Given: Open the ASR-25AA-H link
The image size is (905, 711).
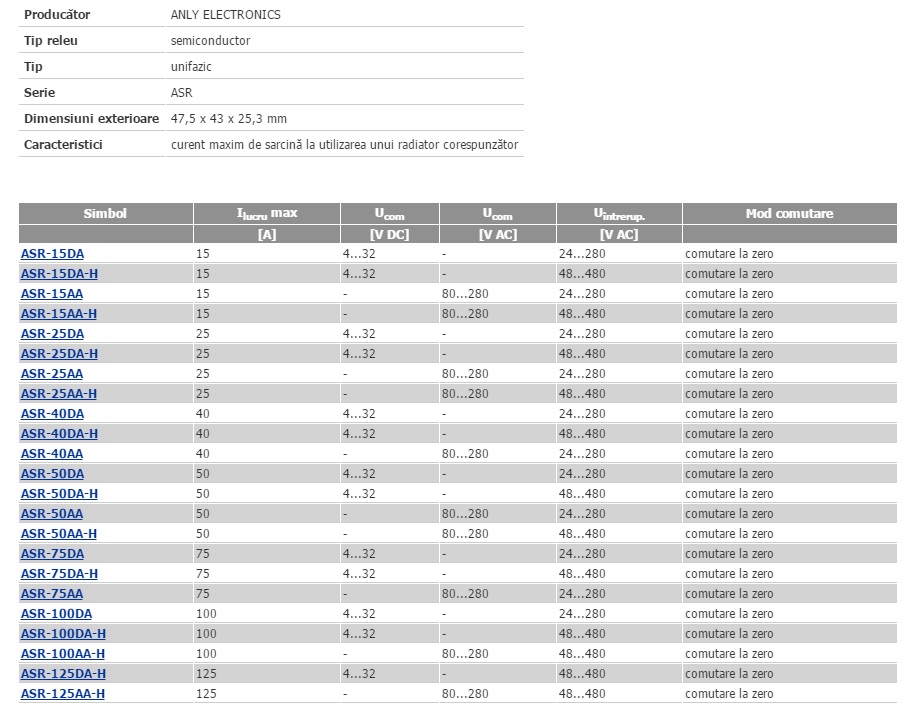Looking at the screenshot, I should [x=59, y=394].
